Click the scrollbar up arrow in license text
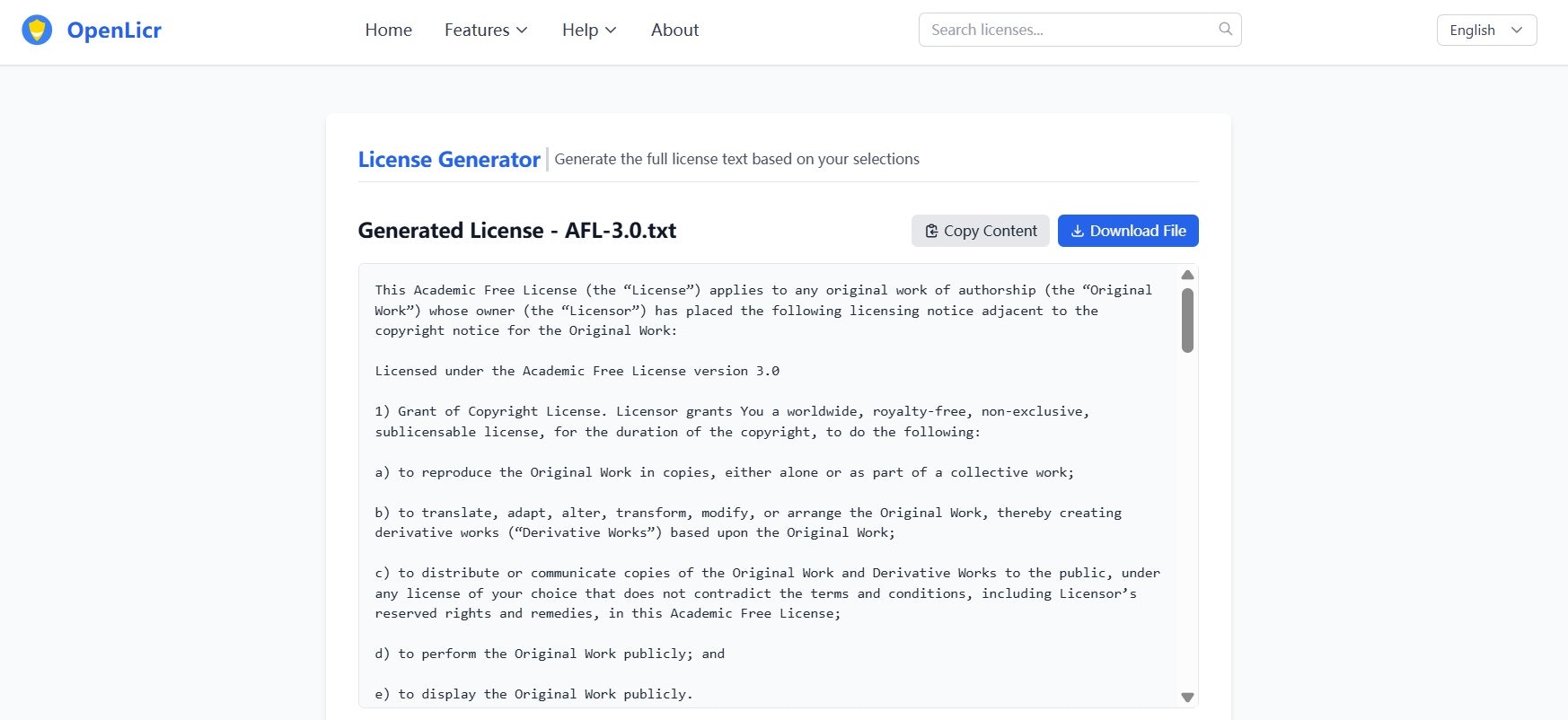Viewport: 1568px width, 720px height. coord(1187,275)
